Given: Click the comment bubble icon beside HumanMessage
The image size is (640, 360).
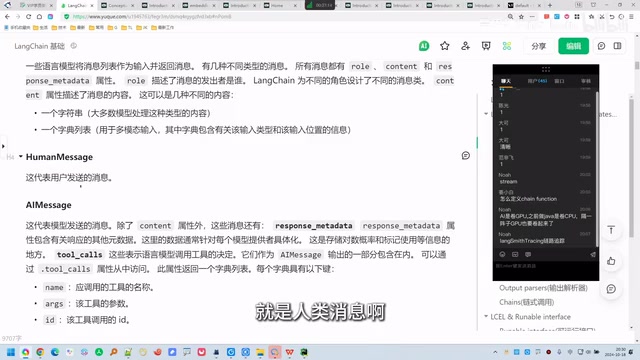Looking at the screenshot, I should pos(465,156).
